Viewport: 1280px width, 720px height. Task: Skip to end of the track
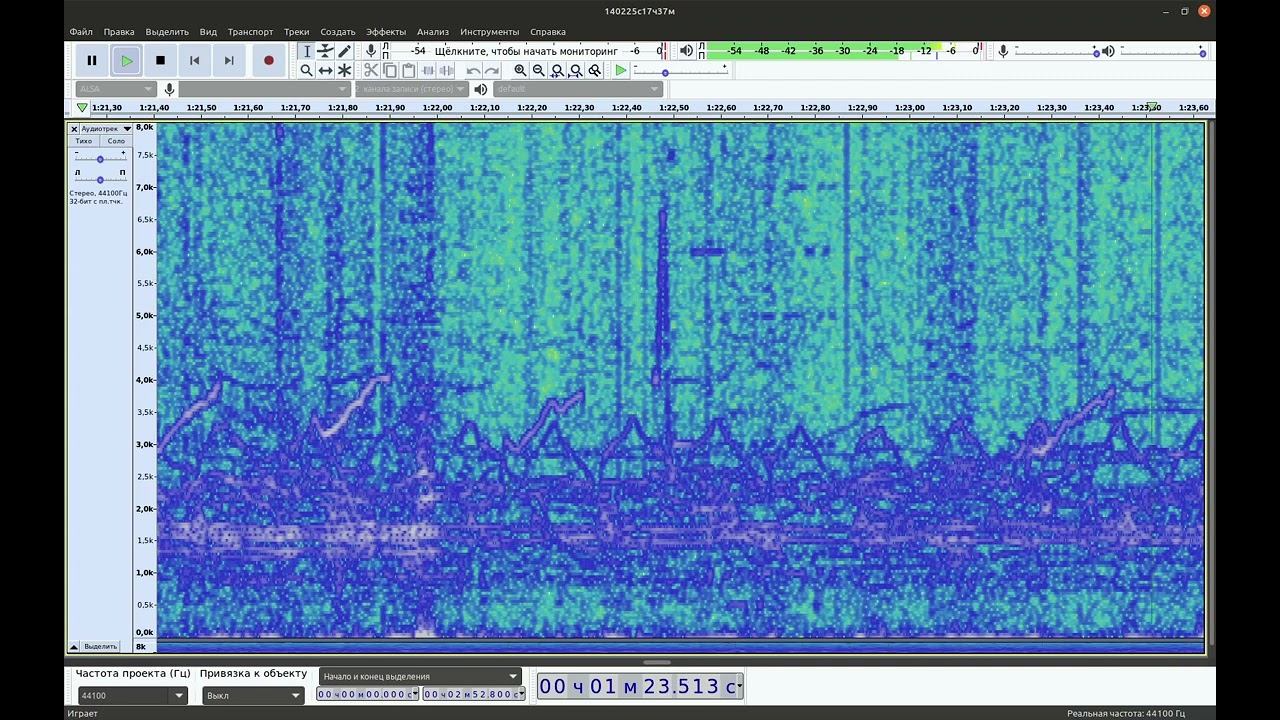coord(229,60)
